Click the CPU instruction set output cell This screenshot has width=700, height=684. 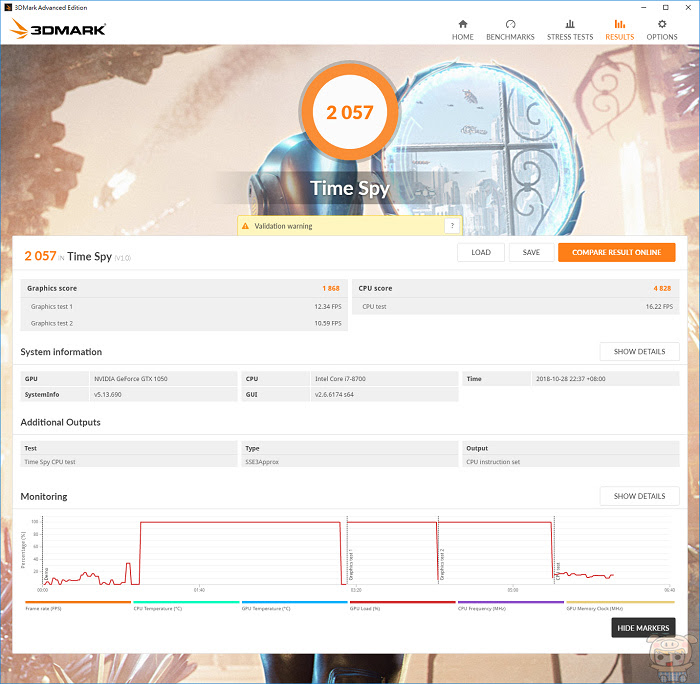click(571, 462)
